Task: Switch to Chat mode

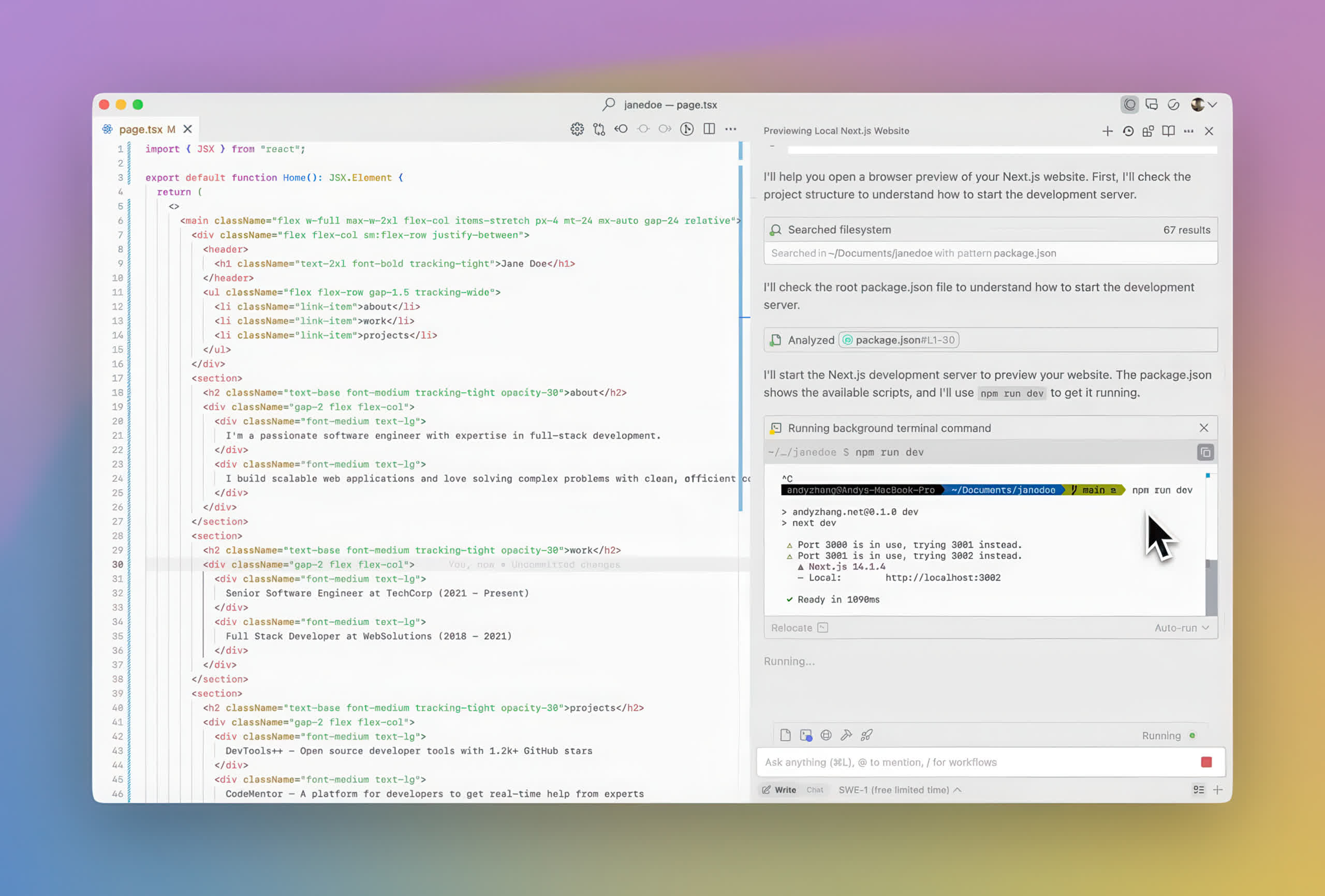Action: tap(814, 790)
